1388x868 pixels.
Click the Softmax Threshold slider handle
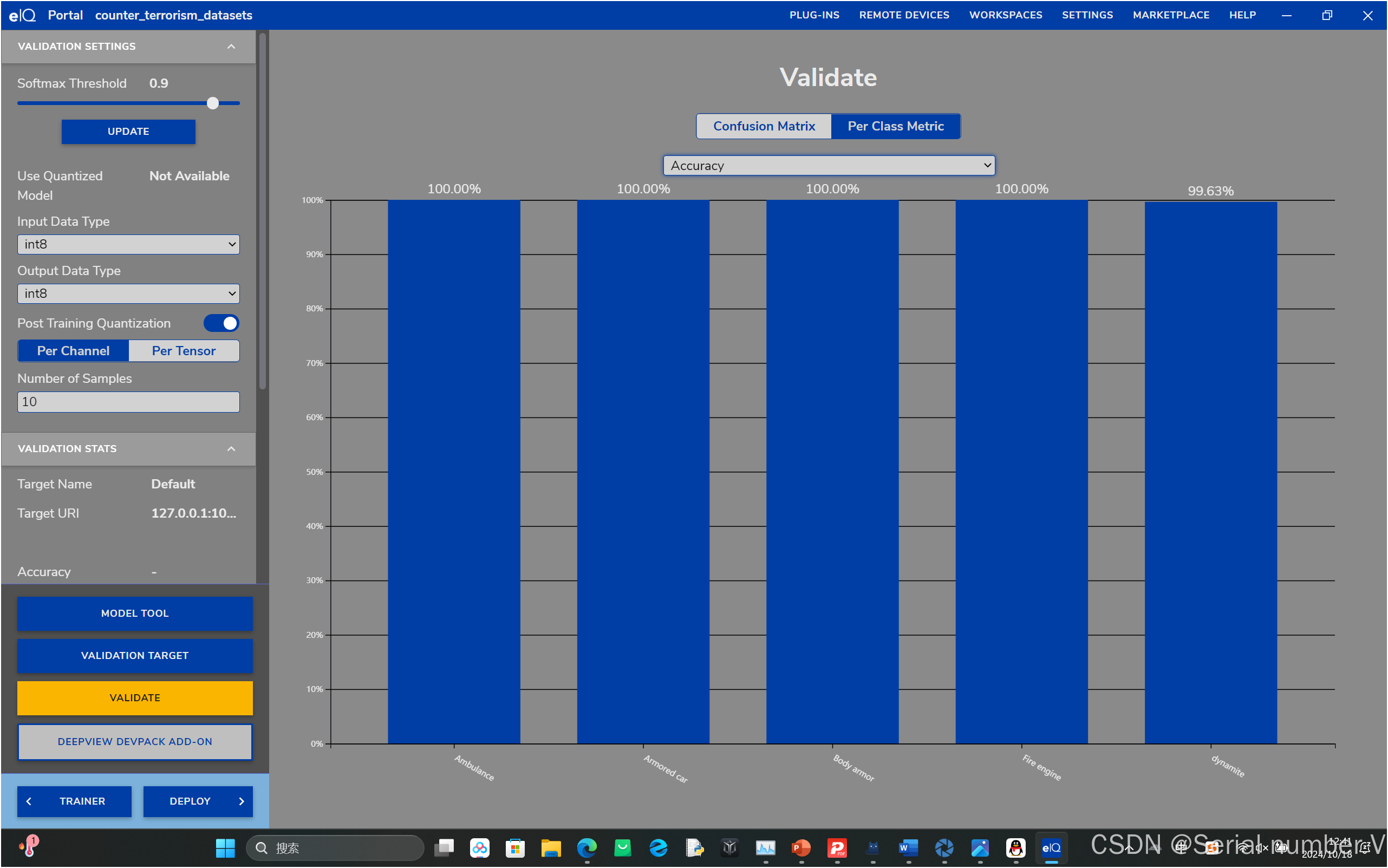[213, 103]
